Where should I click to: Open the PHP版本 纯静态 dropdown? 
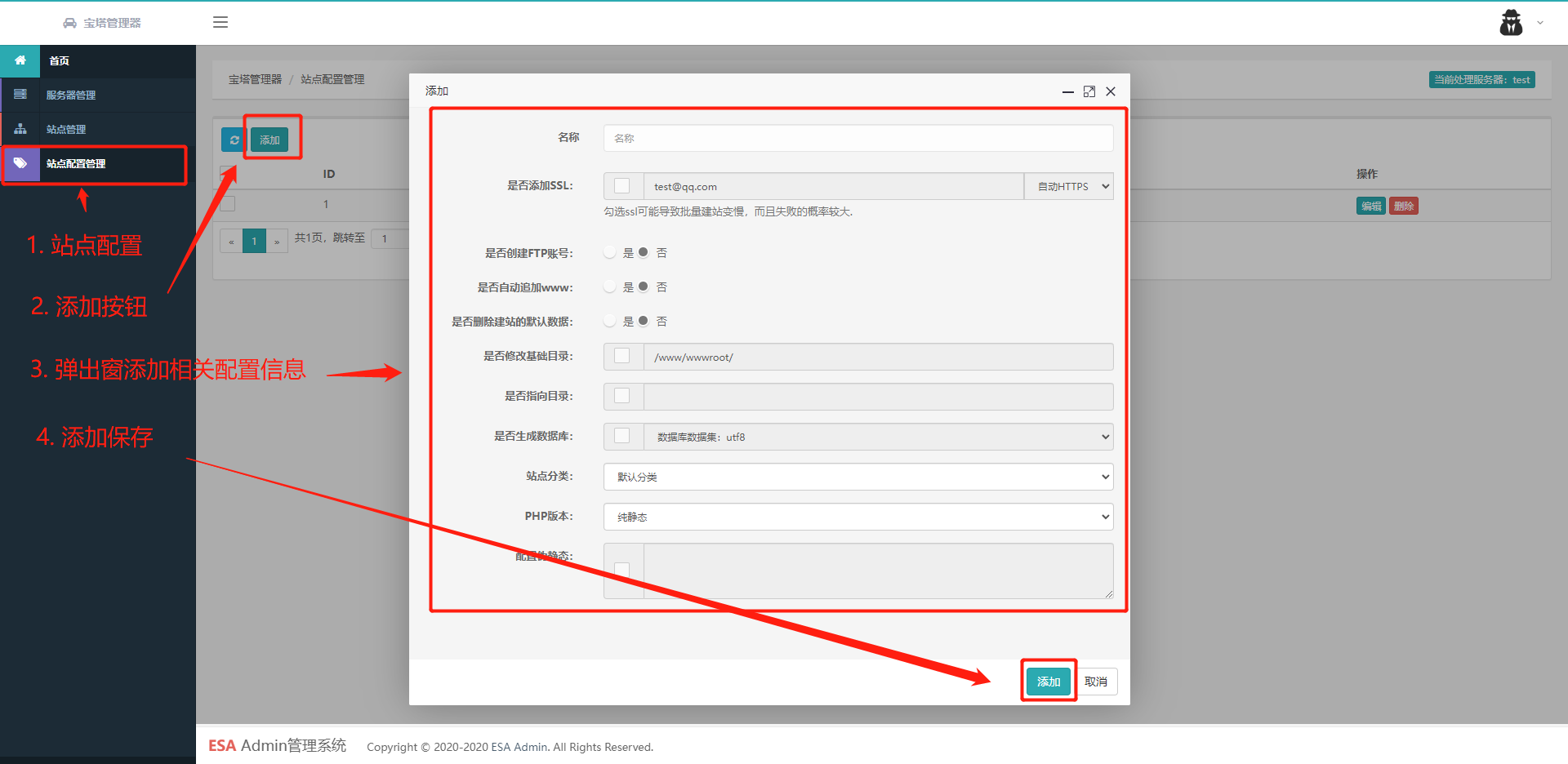(858, 517)
